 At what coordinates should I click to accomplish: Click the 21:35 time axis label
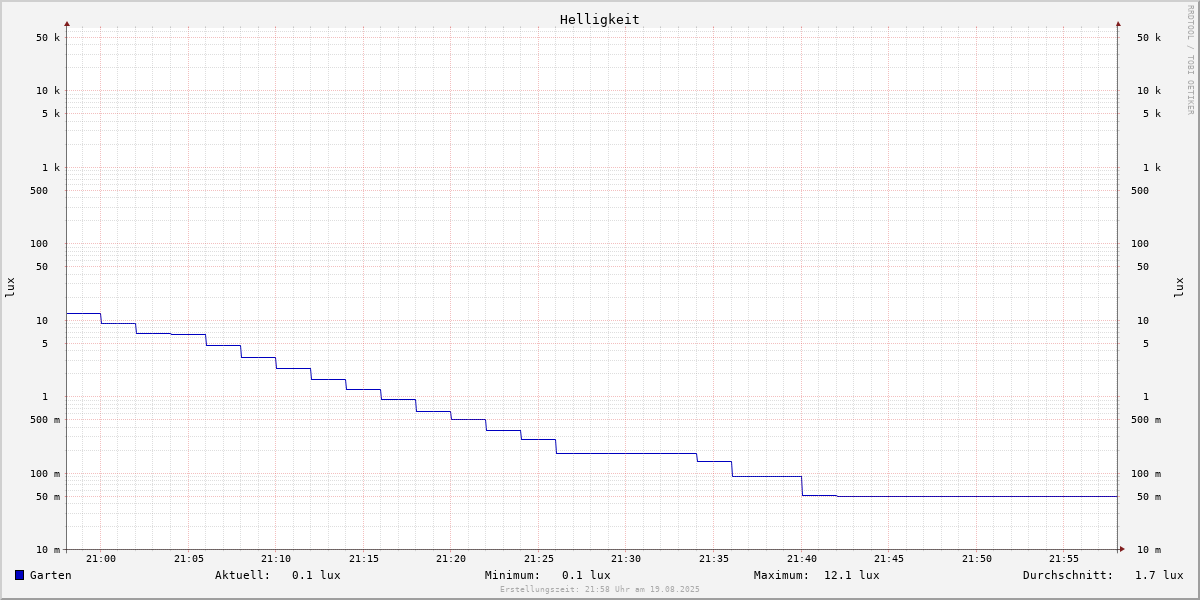(714, 559)
